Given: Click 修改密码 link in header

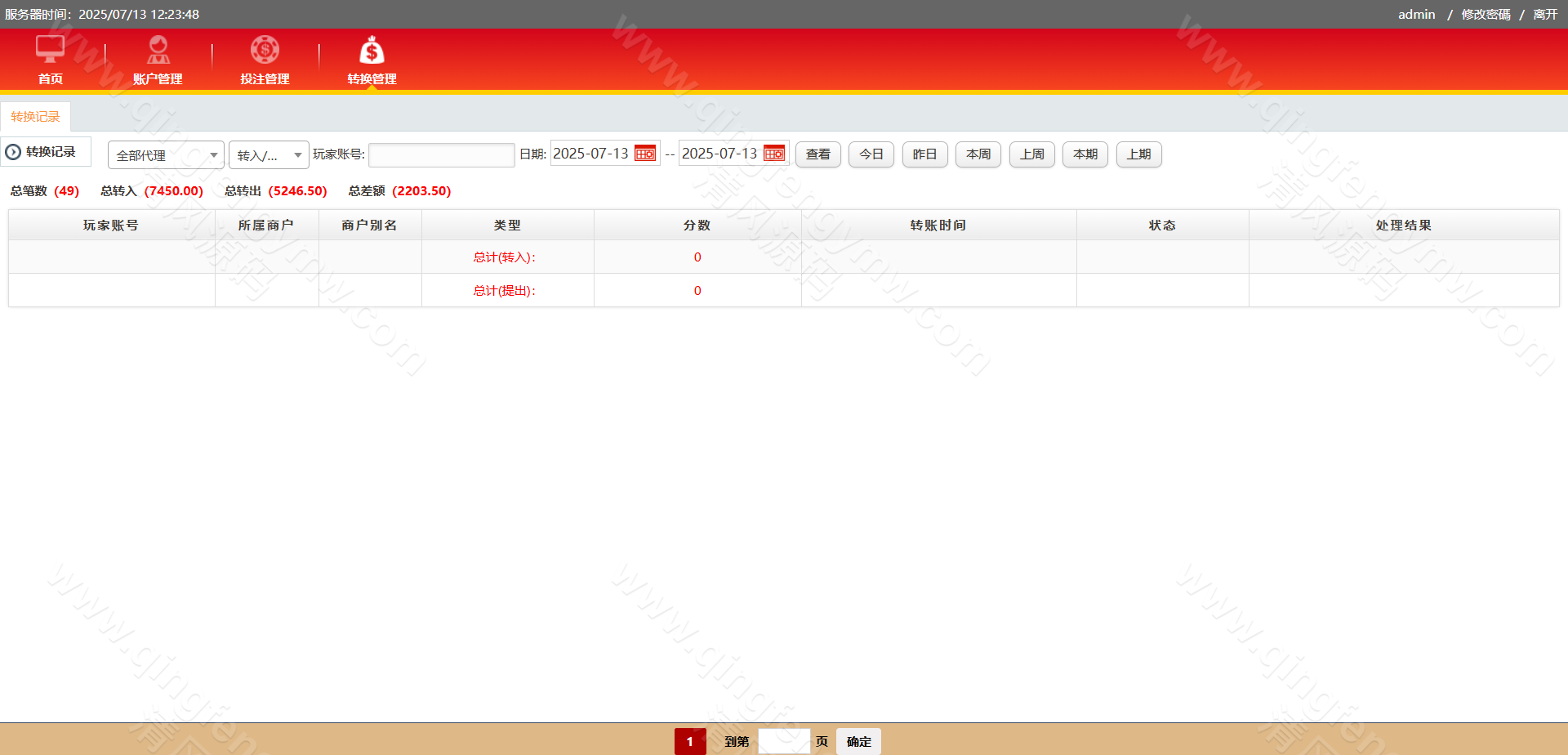Looking at the screenshot, I should 1486,15.
